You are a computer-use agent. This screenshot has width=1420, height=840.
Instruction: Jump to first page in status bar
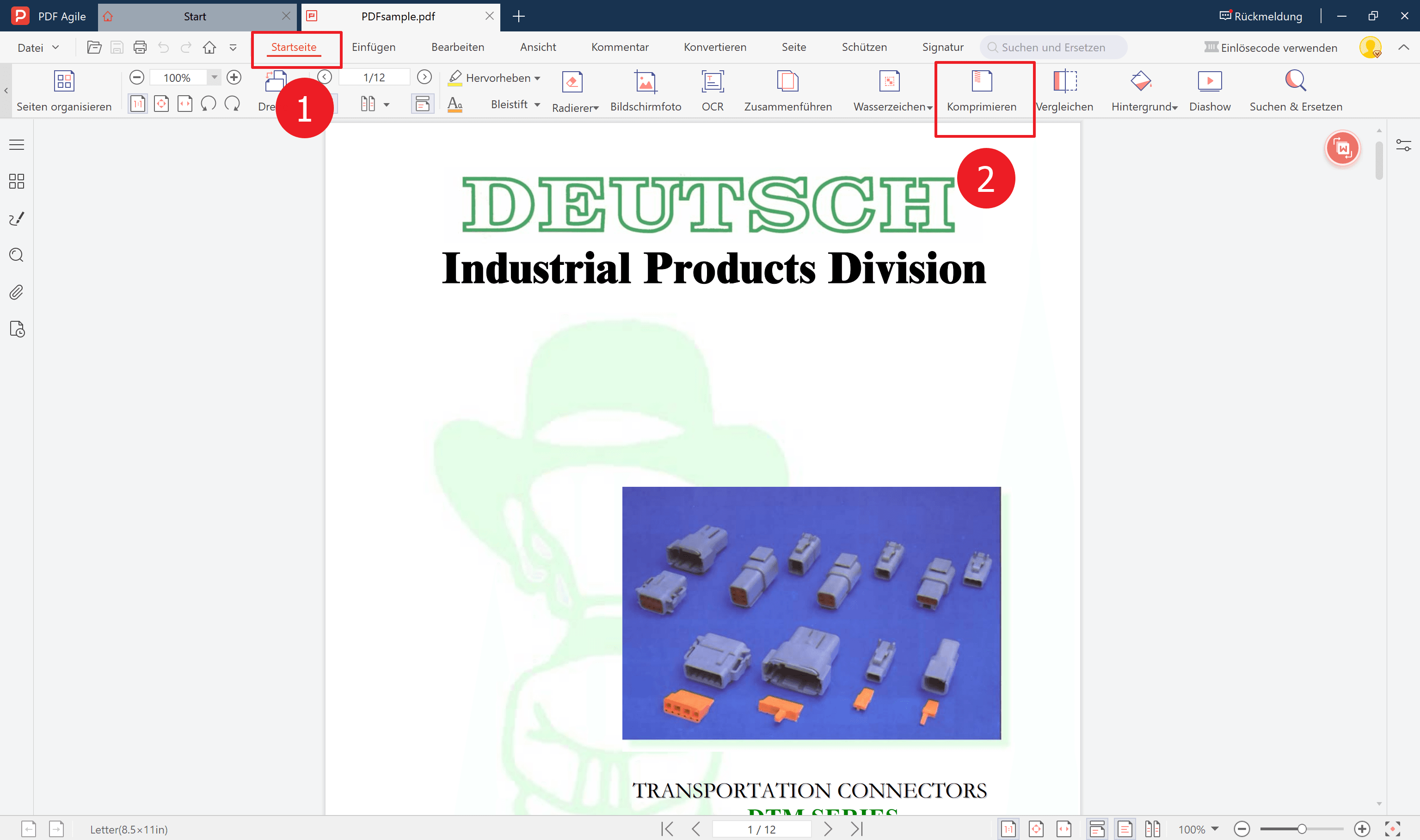coord(668,829)
